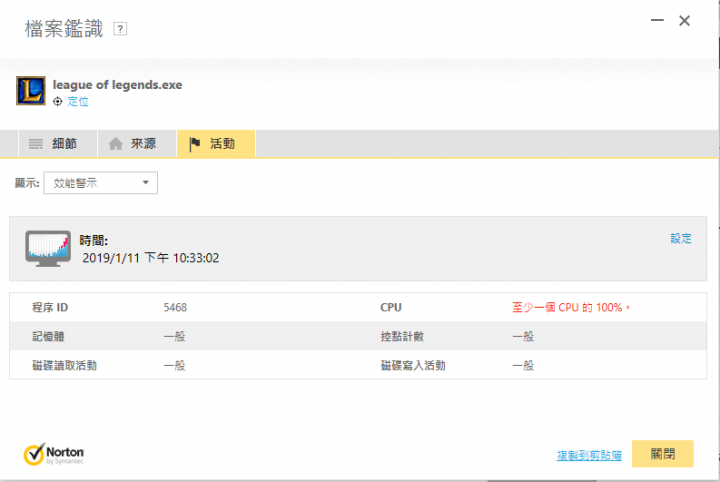Image resolution: width=720 pixels, height=482 pixels.
Task: Click the 檔案鑑識 window title
Action: 64,28
